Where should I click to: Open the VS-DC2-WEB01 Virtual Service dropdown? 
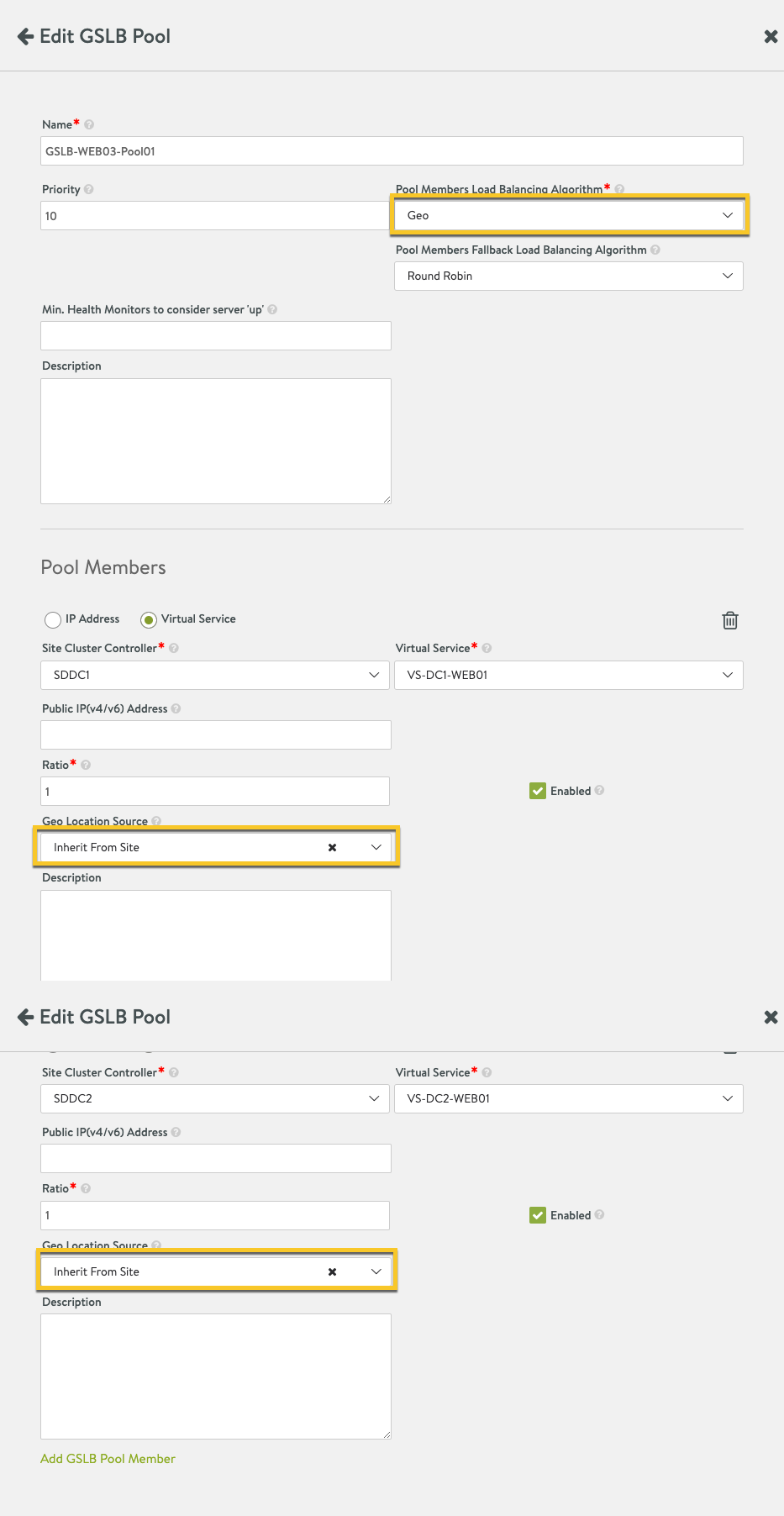tap(569, 1098)
